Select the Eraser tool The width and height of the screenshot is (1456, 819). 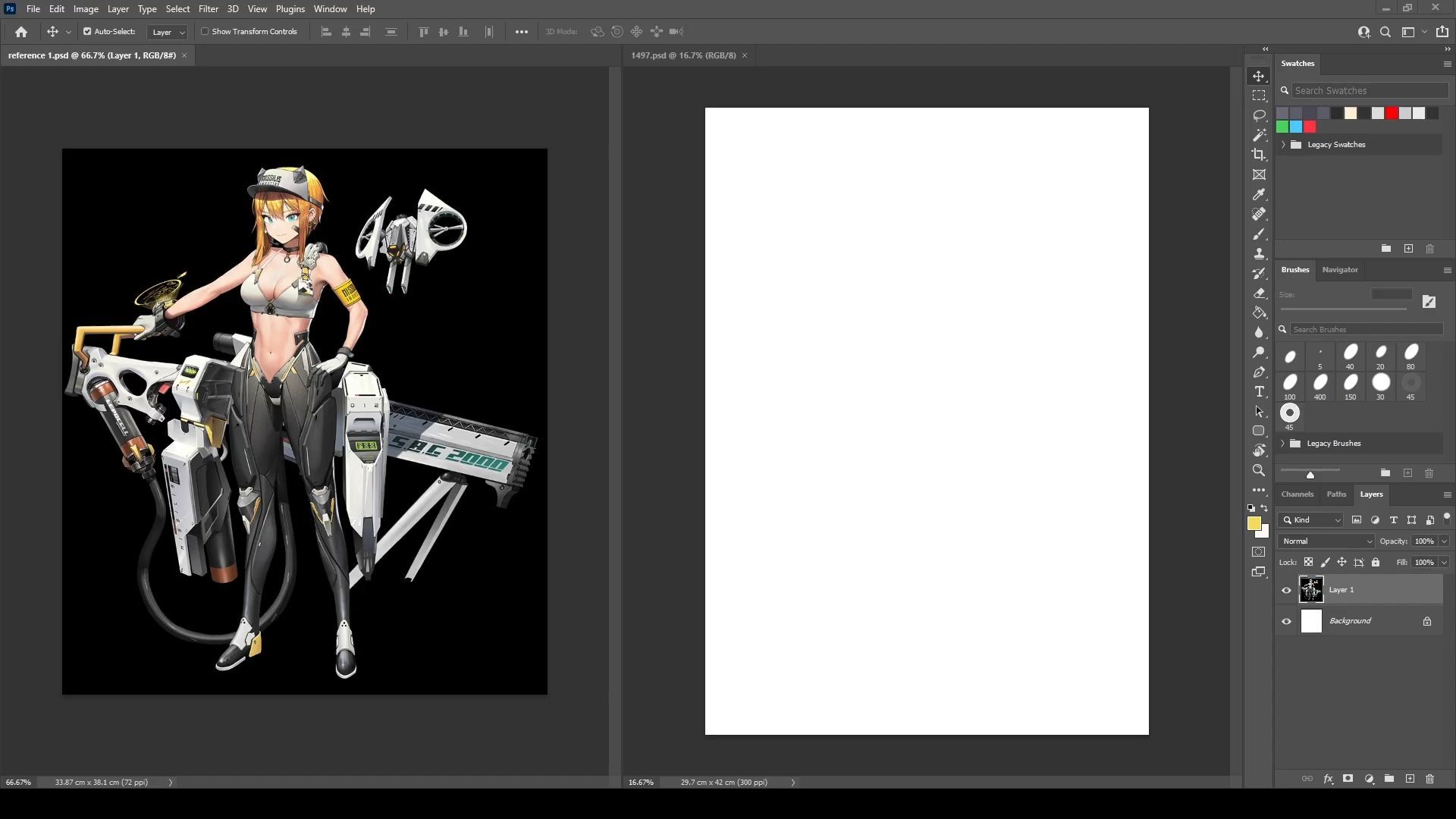[1259, 293]
